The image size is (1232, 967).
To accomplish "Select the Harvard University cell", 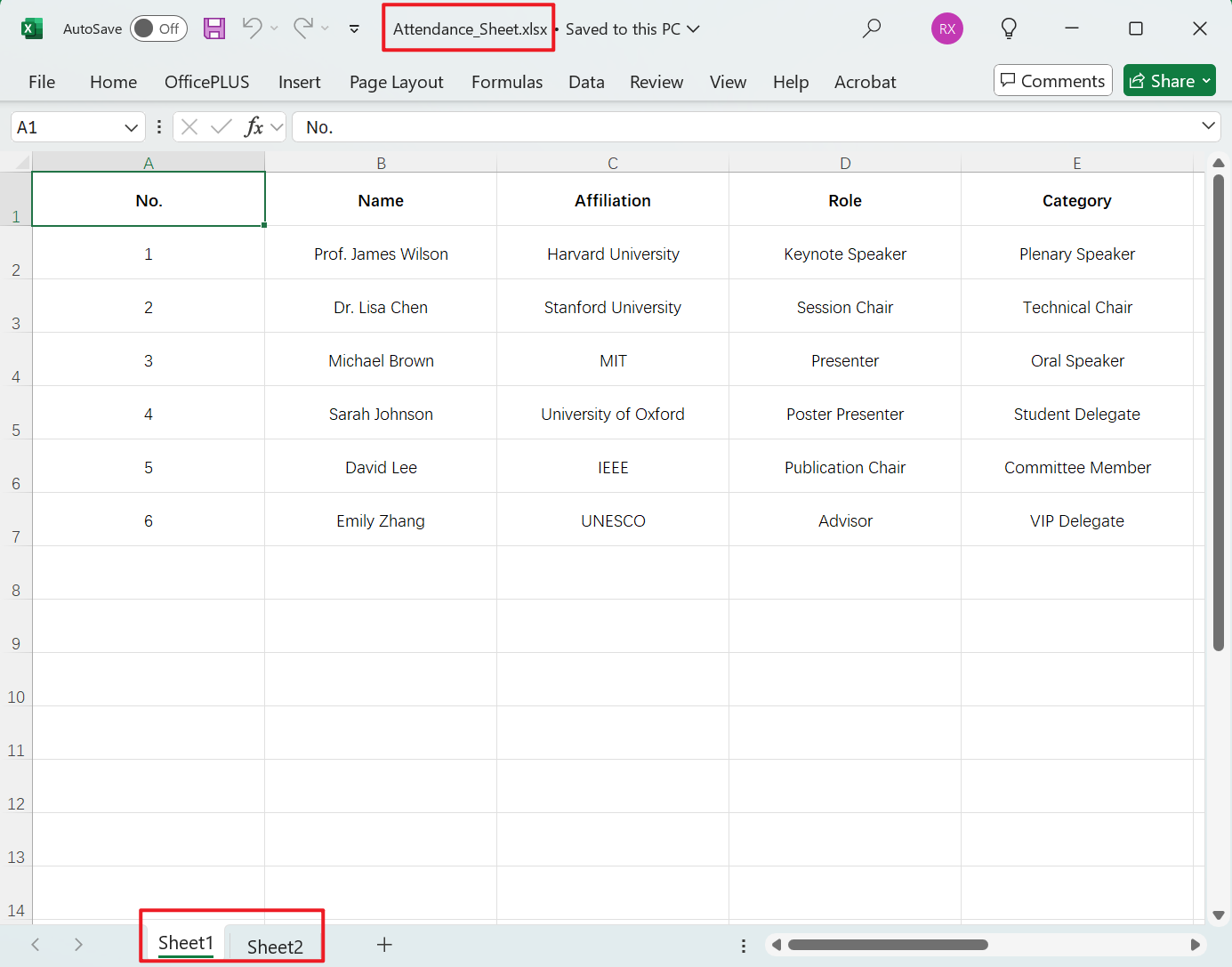I will [x=613, y=254].
